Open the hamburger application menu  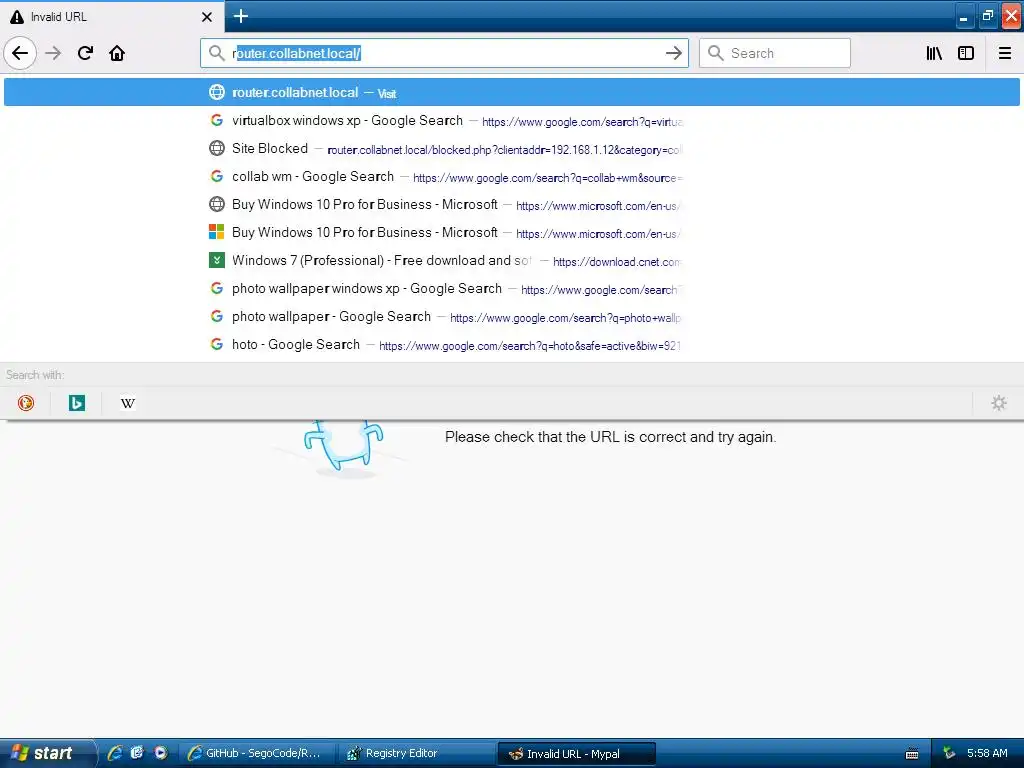[x=1005, y=53]
